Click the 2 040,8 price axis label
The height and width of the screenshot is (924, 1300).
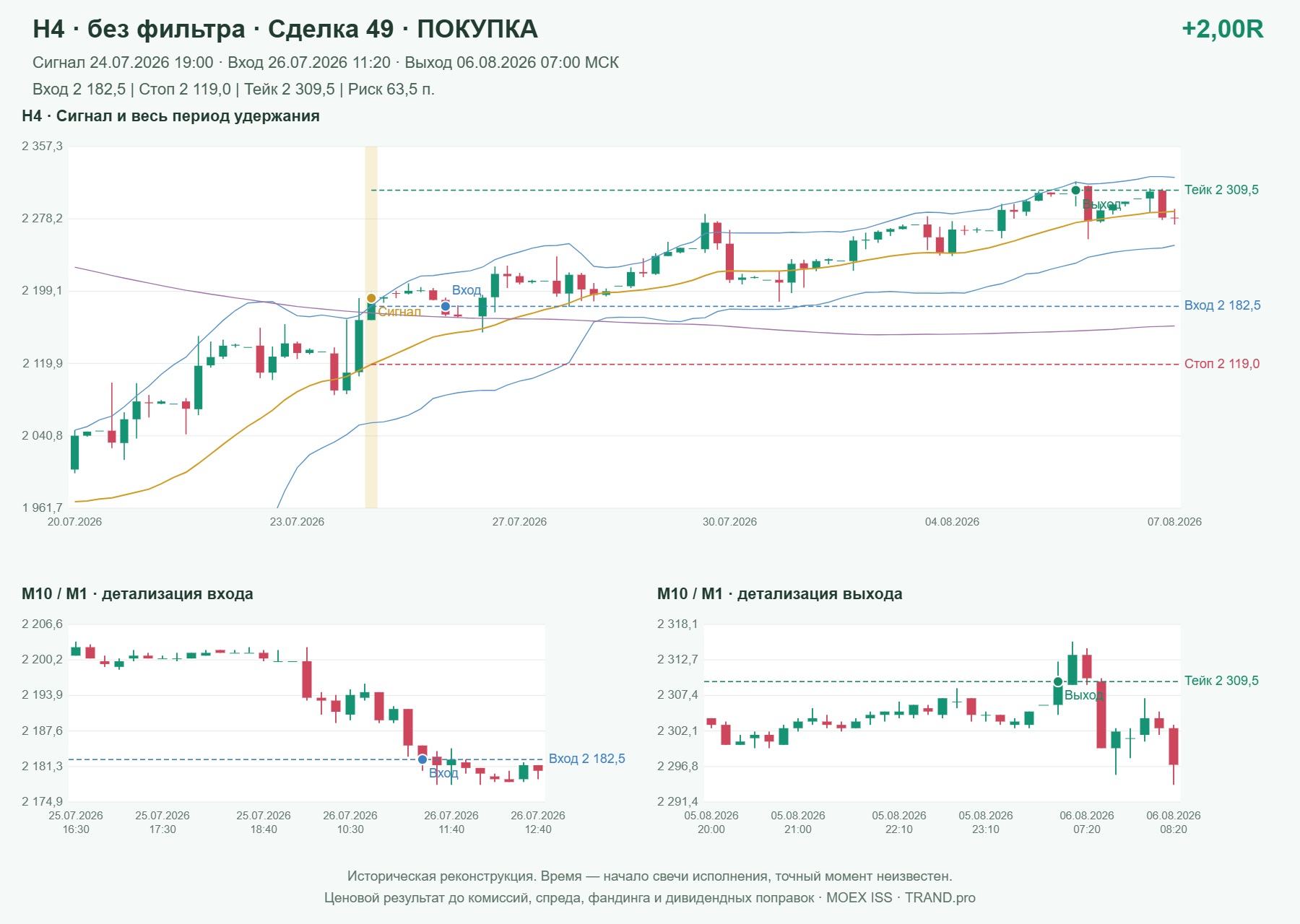coord(43,436)
